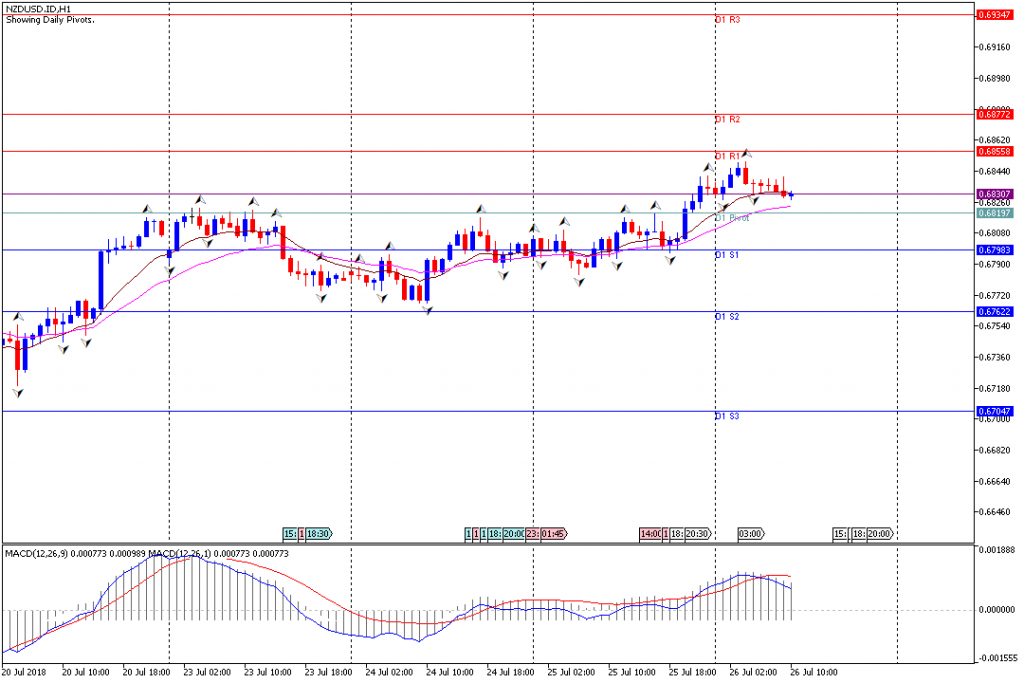This screenshot has width=1024, height=683.
Task: Click the 0.67047 S3 price tag
Action: 993,411
